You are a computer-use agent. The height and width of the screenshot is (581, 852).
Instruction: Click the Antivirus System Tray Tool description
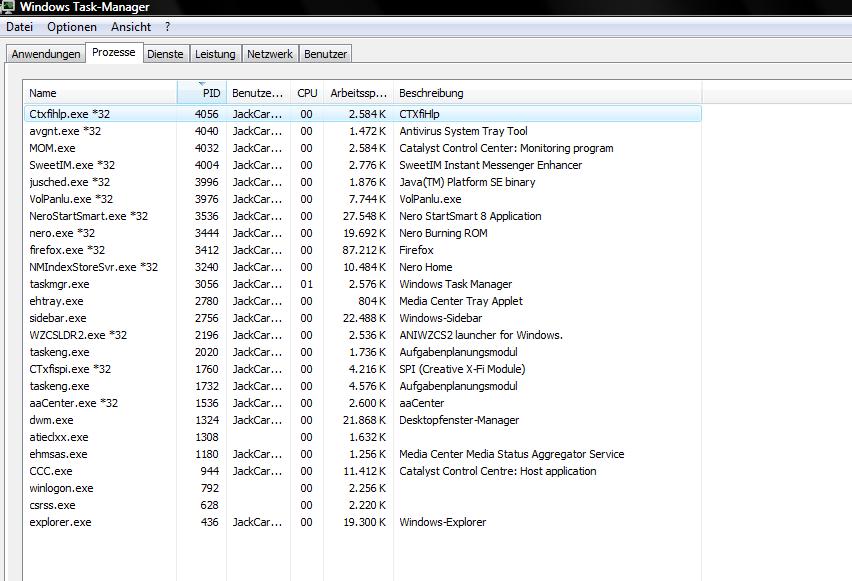tap(463, 131)
